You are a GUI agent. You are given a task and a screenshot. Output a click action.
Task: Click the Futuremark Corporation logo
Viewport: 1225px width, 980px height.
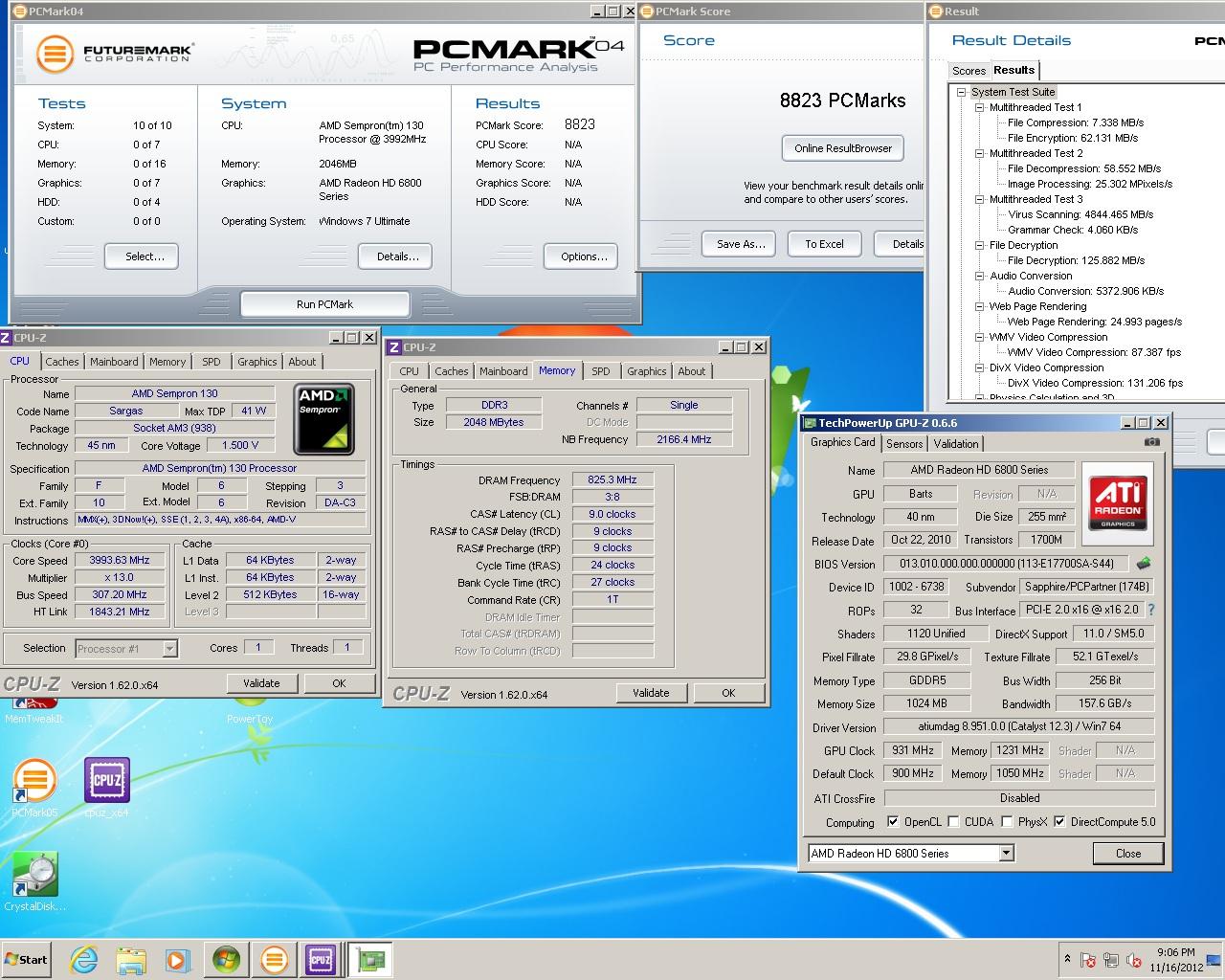(x=115, y=53)
